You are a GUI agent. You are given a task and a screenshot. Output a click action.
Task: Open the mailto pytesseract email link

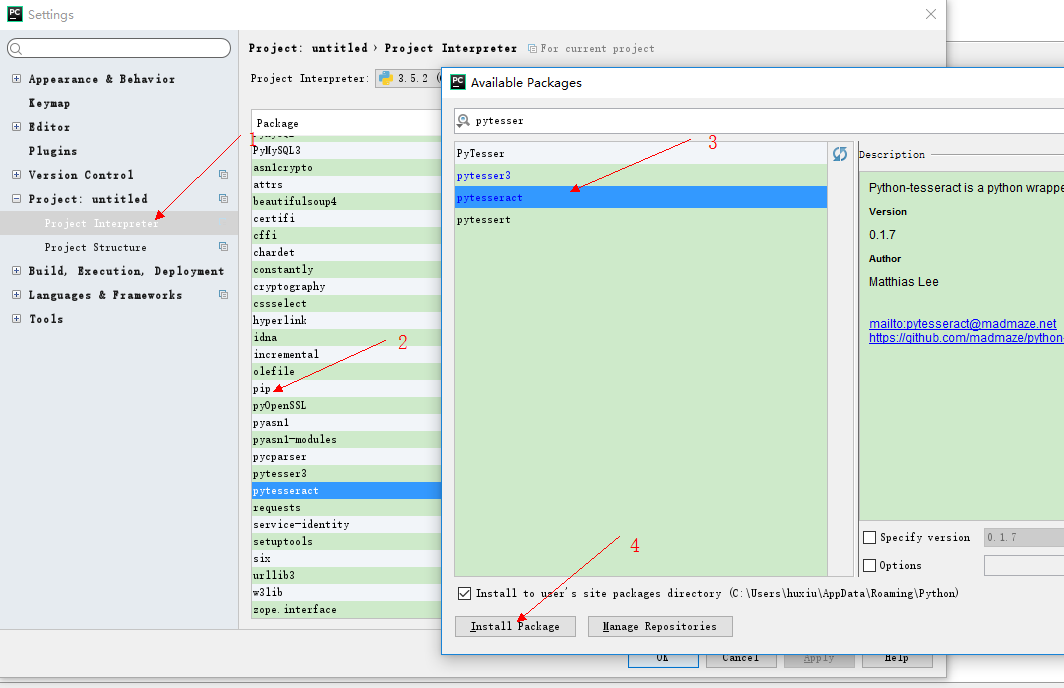point(962,324)
